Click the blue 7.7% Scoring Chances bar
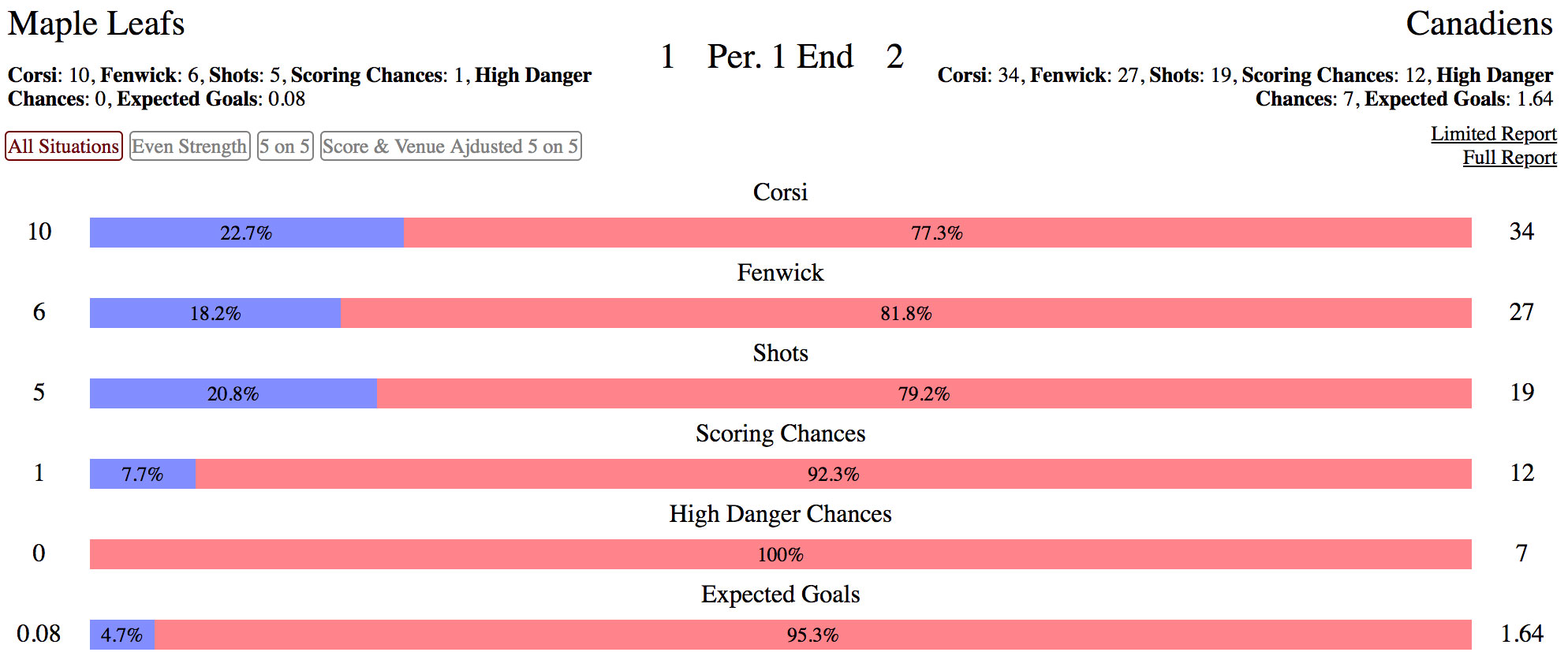Screen dimensions: 1568x667 coord(142,474)
